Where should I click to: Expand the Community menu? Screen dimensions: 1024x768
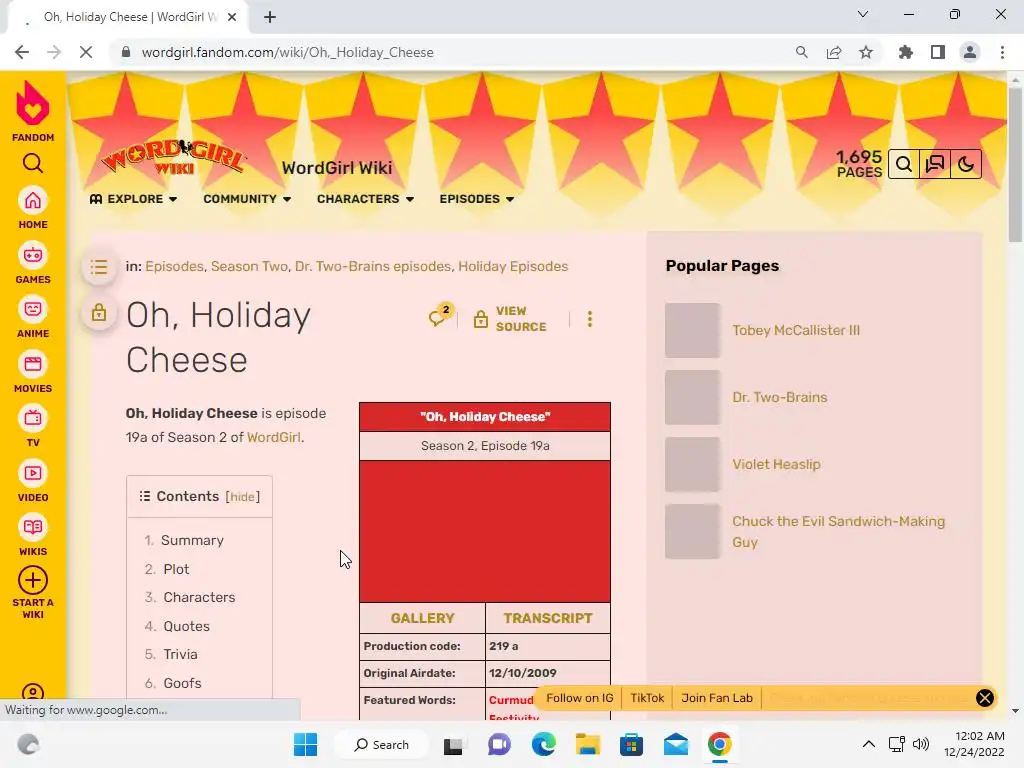[x=247, y=199]
